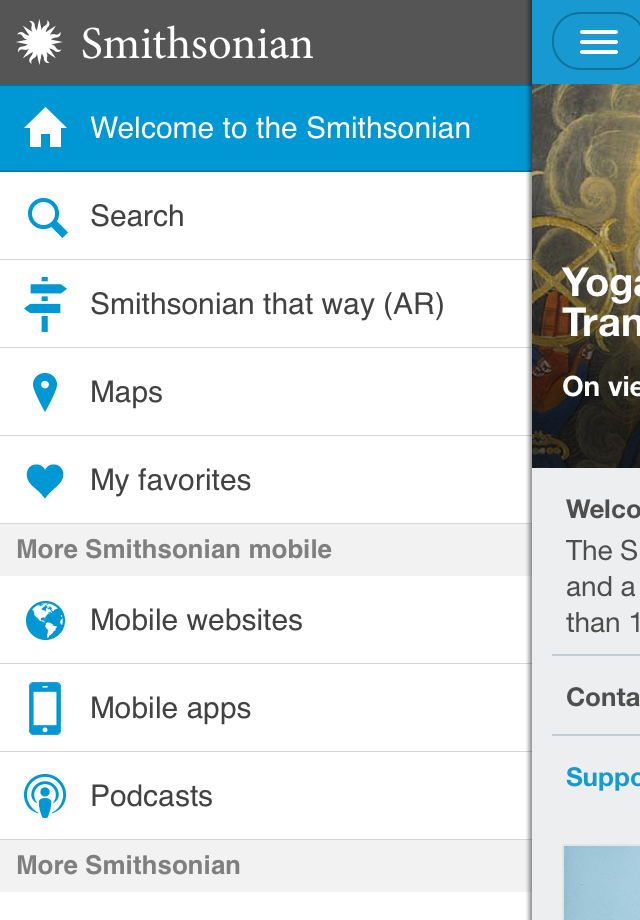Viewport: 640px width, 920px height.
Task: Click the Podcasts broadcast icon
Action: coord(45,796)
